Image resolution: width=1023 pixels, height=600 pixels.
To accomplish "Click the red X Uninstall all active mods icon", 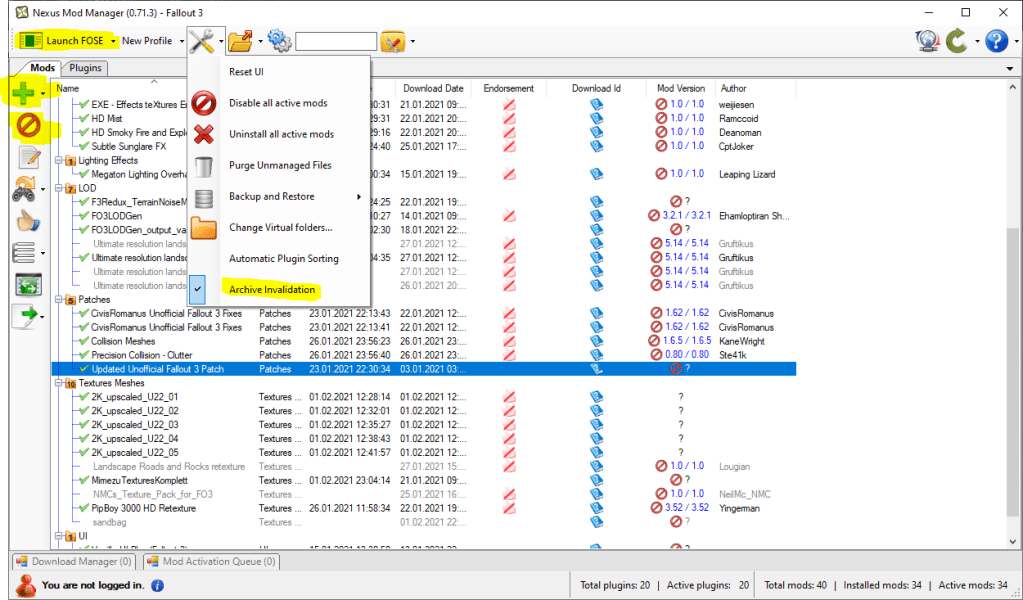I will (x=203, y=134).
